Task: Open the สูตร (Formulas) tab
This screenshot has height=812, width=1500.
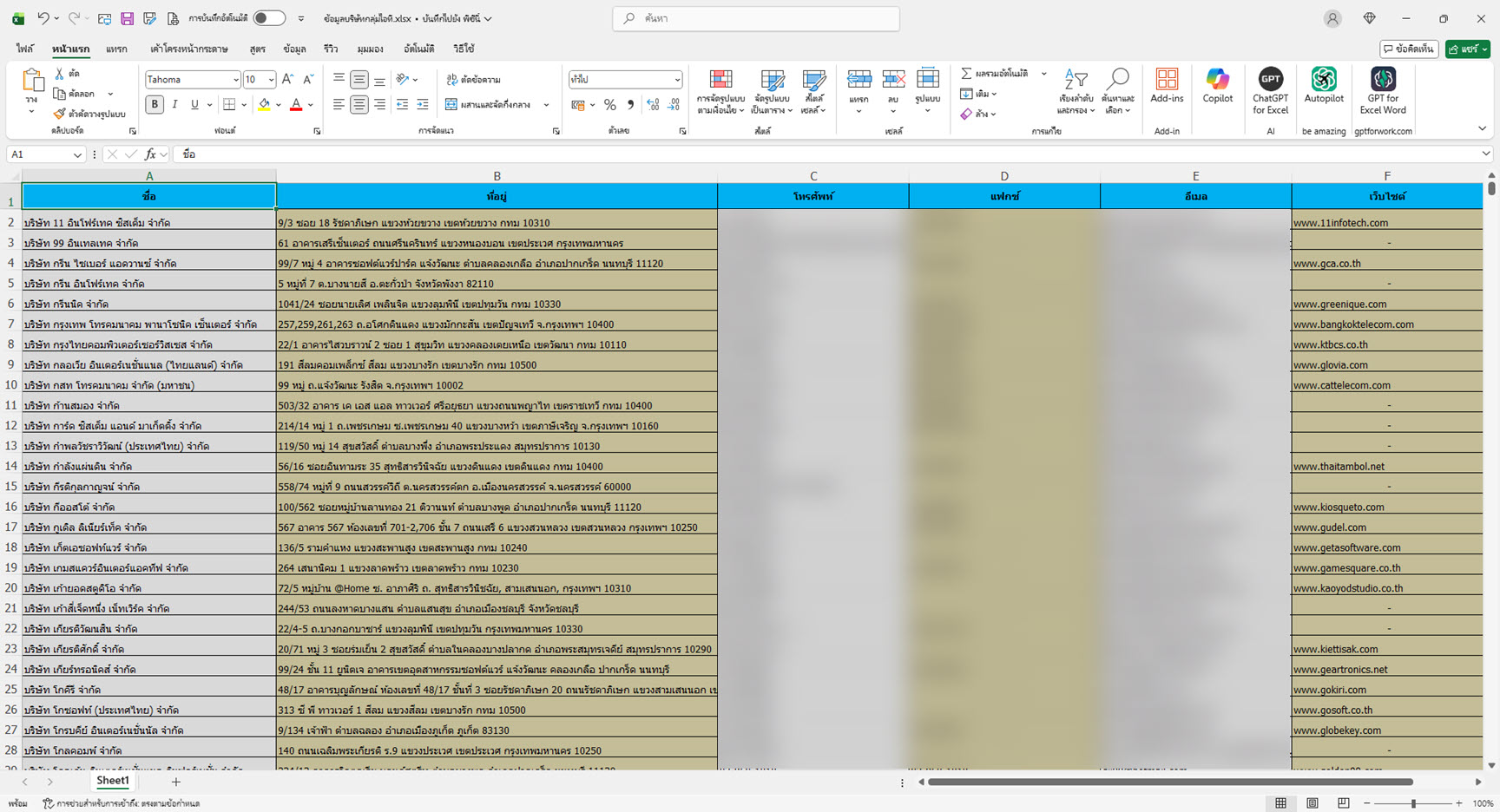Action: point(257,49)
